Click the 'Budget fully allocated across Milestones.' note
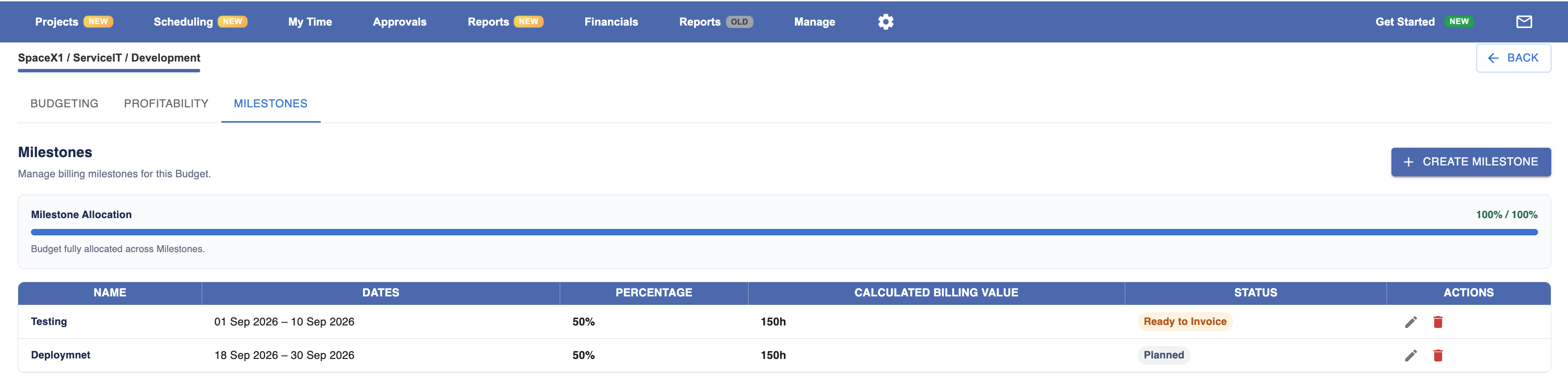Screen dimensions: 1568x387 118,249
